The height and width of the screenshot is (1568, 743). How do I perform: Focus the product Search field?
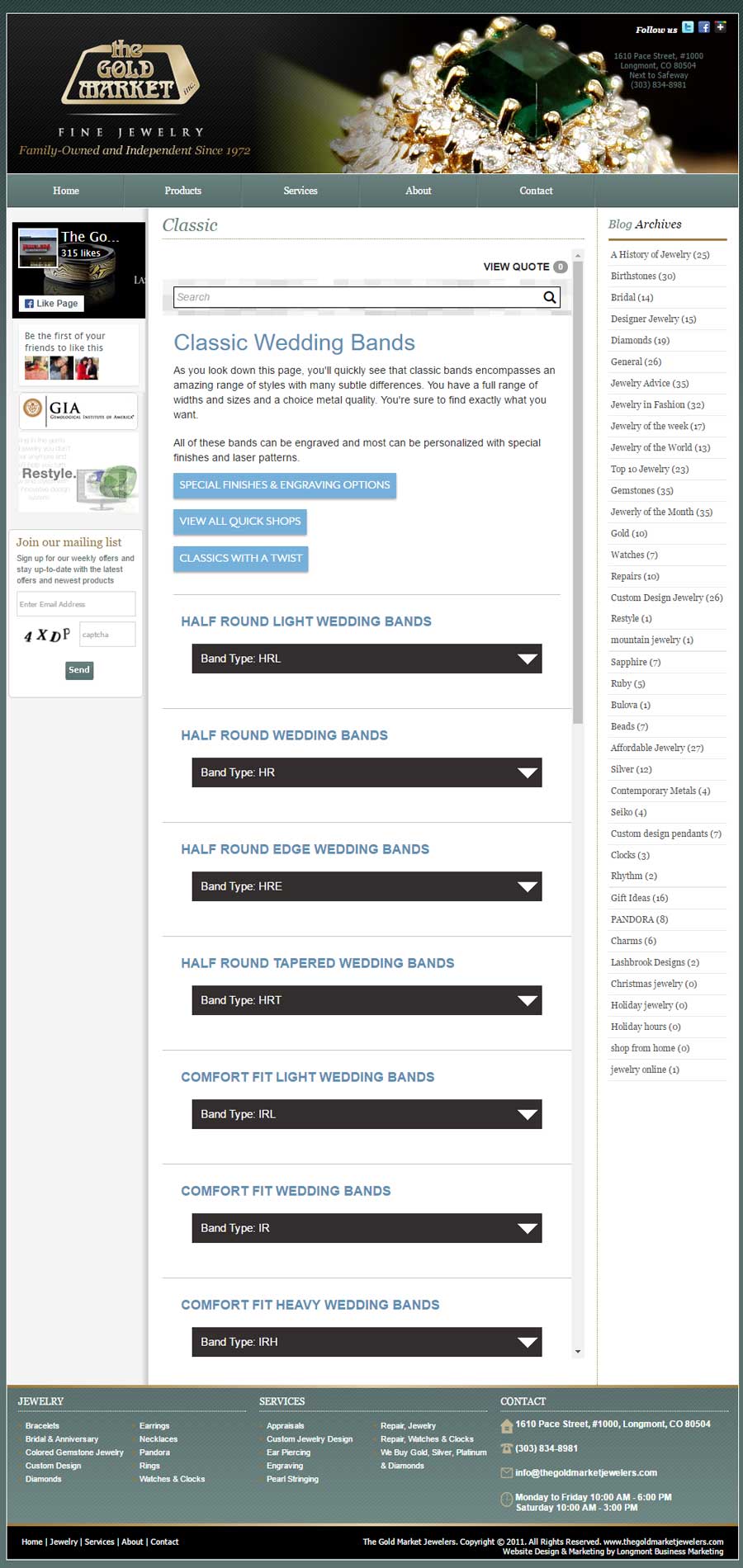click(x=358, y=297)
